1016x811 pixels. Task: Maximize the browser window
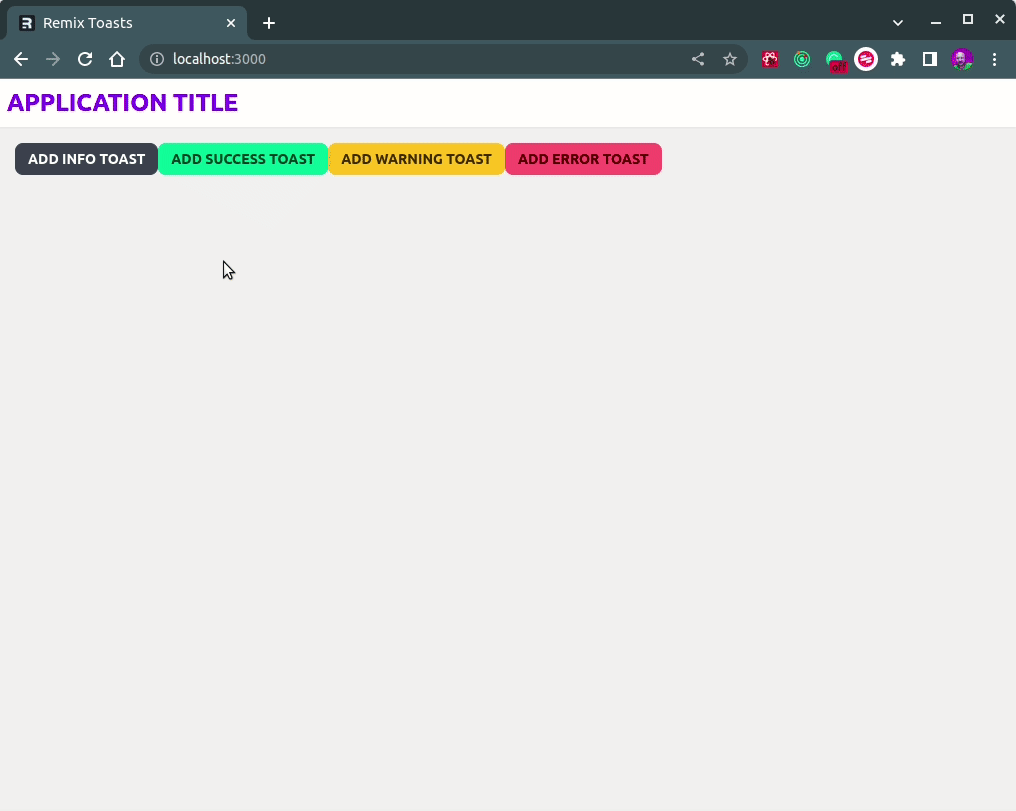(968, 19)
